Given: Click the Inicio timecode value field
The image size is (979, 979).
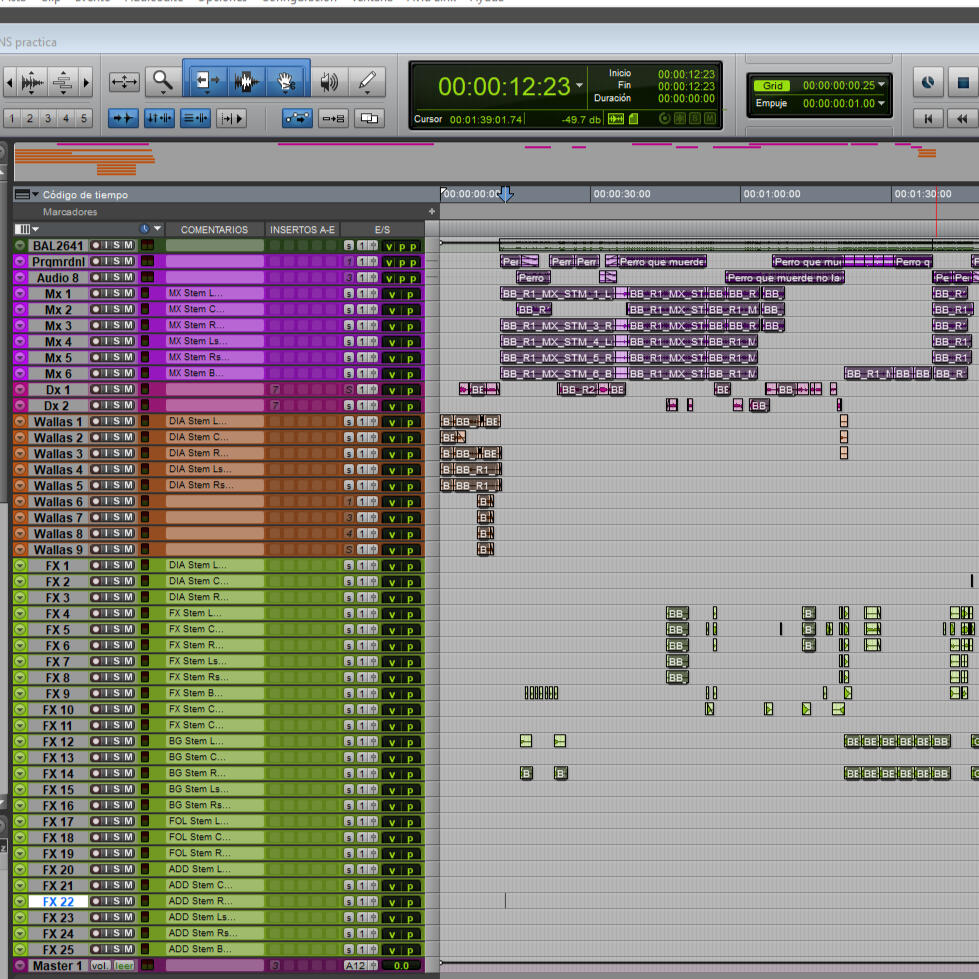Looking at the screenshot, I should point(686,74).
